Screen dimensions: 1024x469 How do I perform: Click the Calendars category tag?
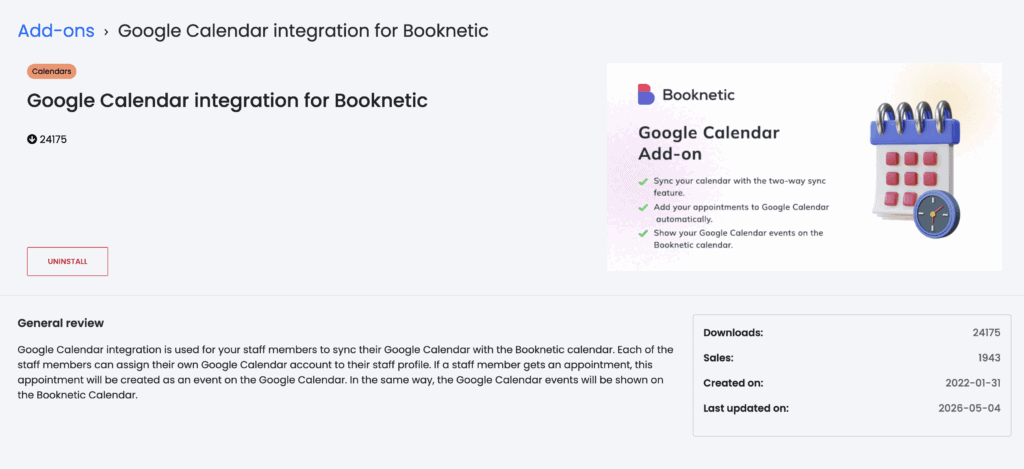click(52, 71)
